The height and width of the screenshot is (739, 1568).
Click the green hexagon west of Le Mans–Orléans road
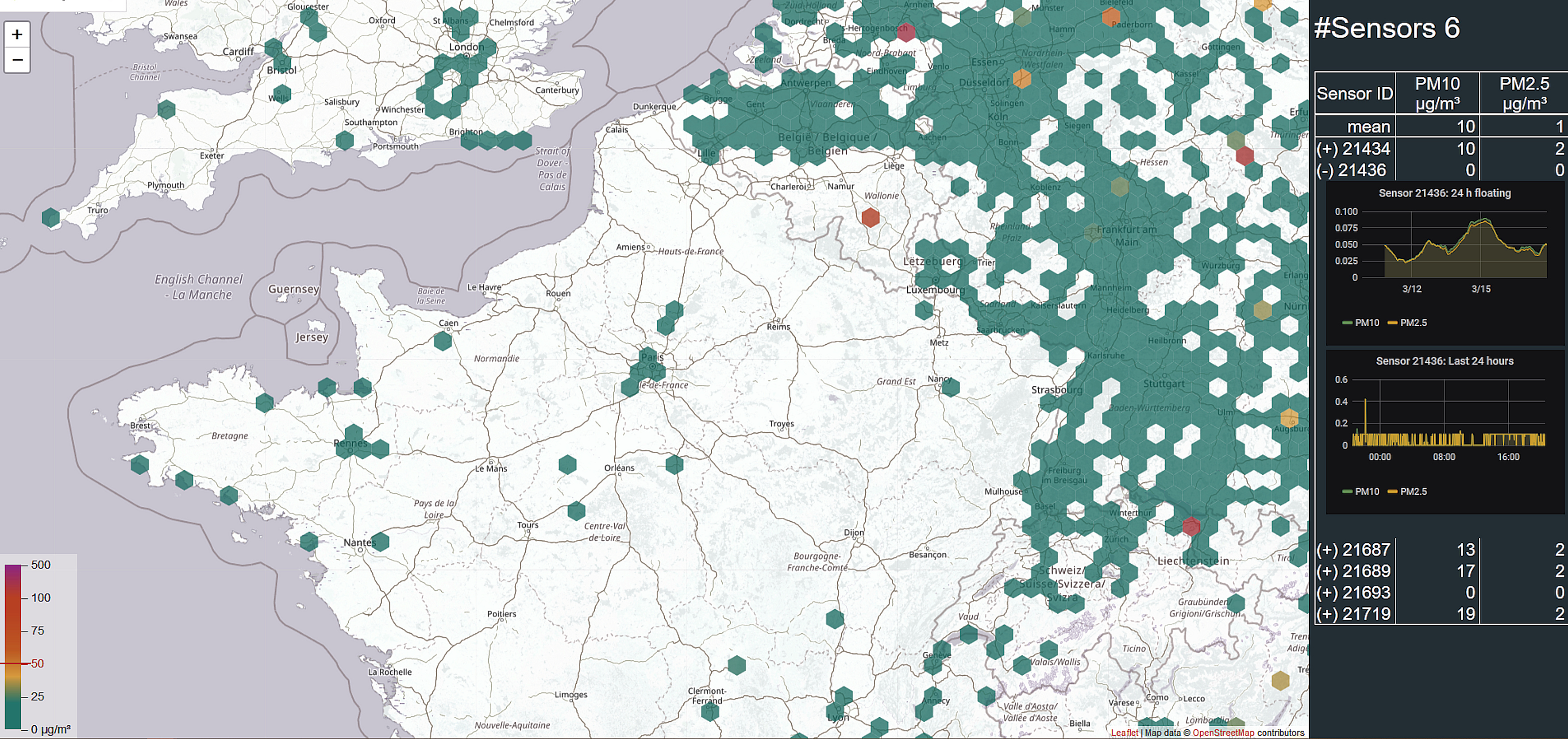pos(567,465)
